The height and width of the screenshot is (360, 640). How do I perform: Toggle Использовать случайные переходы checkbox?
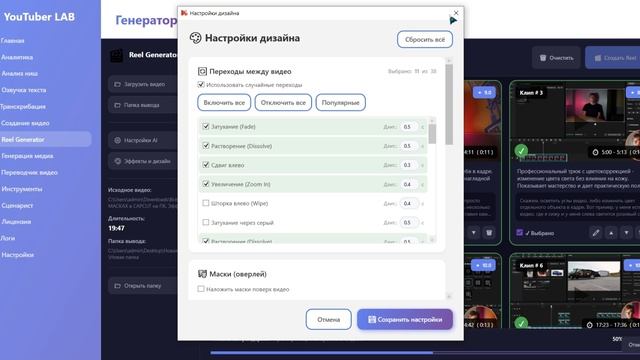click(201, 84)
